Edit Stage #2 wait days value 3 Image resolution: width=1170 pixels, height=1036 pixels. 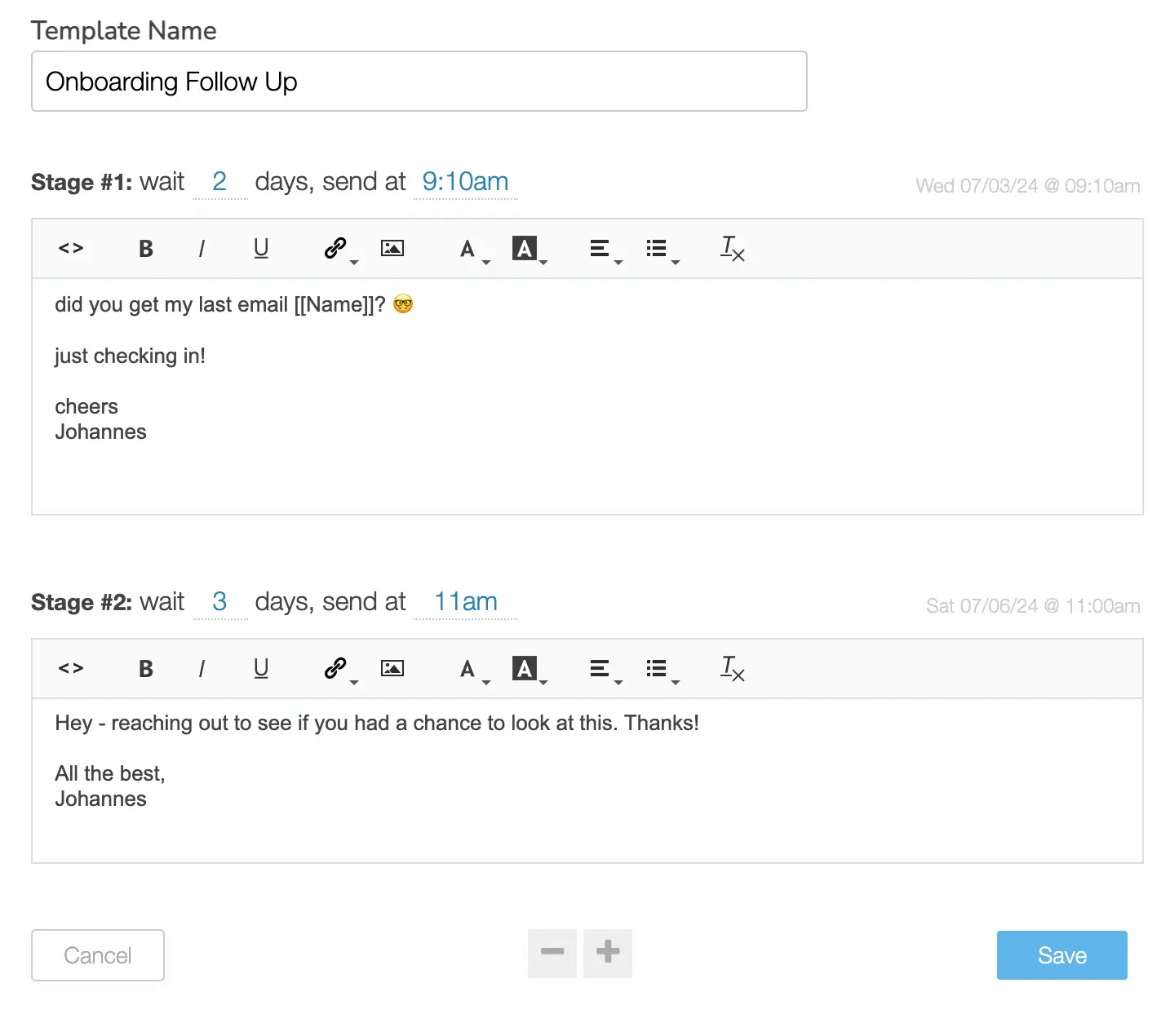click(x=219, y=602)
